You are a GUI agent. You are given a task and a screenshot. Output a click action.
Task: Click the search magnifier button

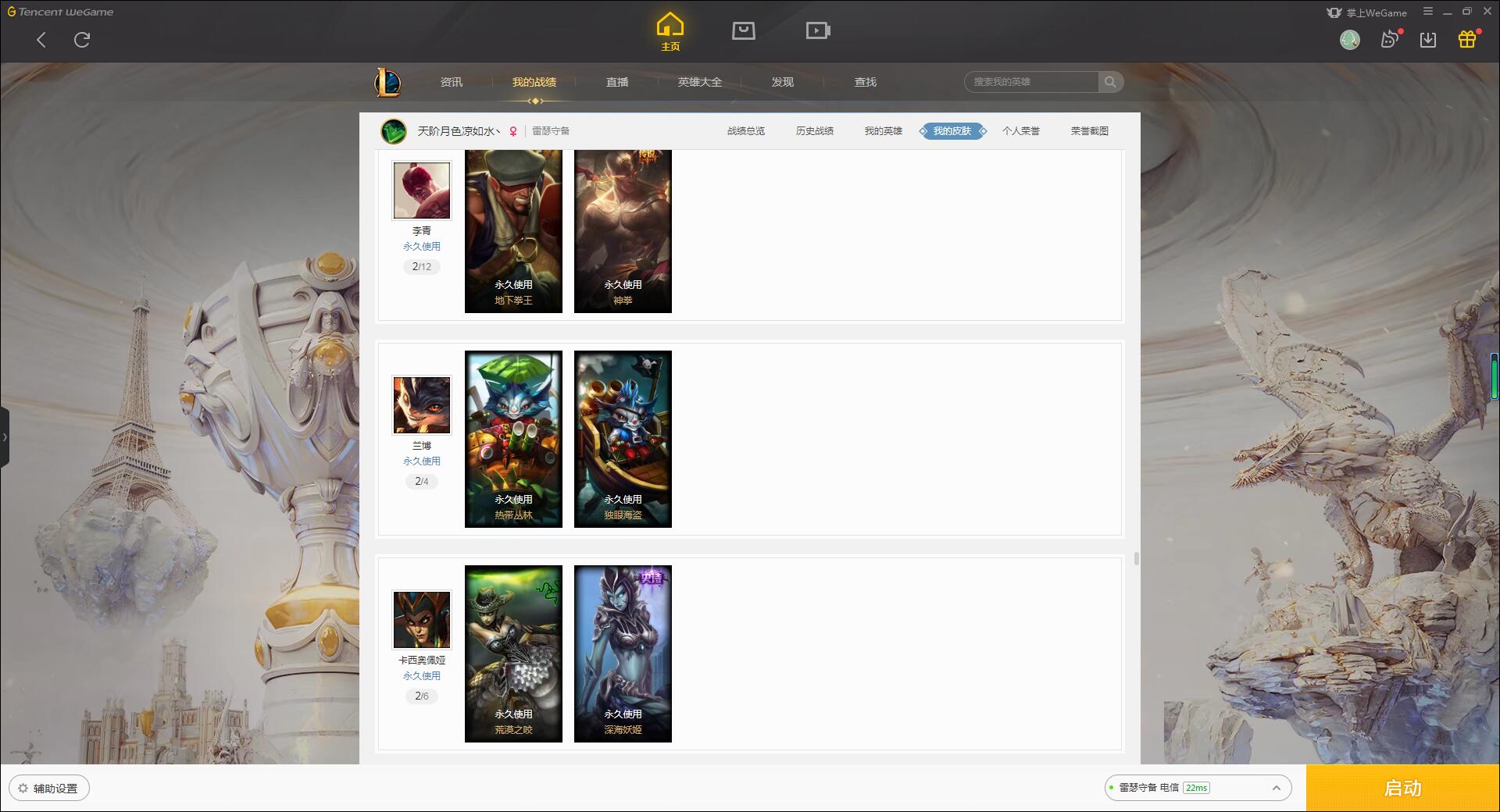(1110, 82)
